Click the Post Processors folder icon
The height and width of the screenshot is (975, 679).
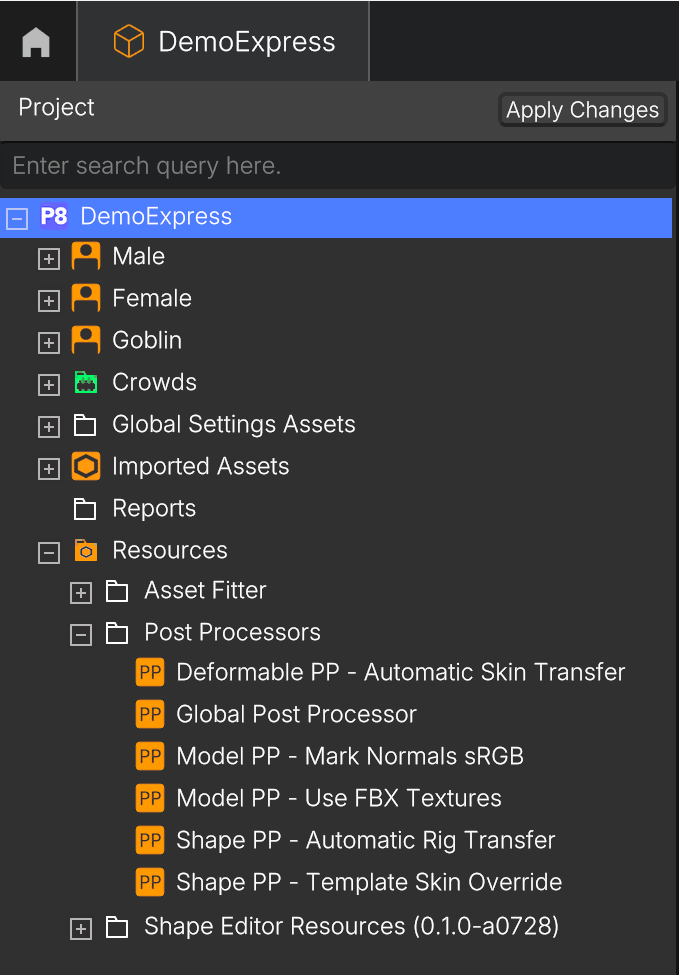tap(117, 633)
